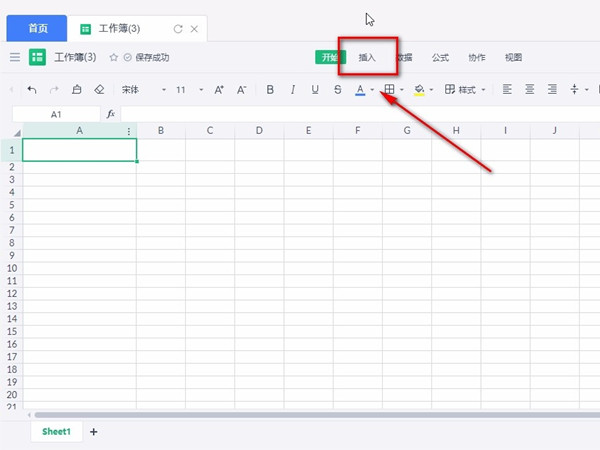Toggle underline formatting
Screen dimensions: 600x450
(315, 90)
